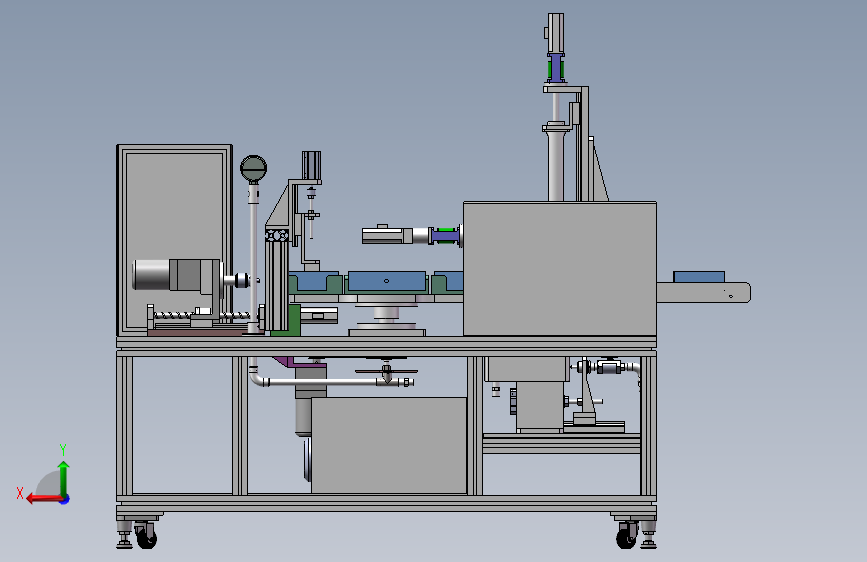Select the vertical servo motor atop the tower
This screenshot has width=867, height=562.
pyautogui.click(x=556, y=33)
